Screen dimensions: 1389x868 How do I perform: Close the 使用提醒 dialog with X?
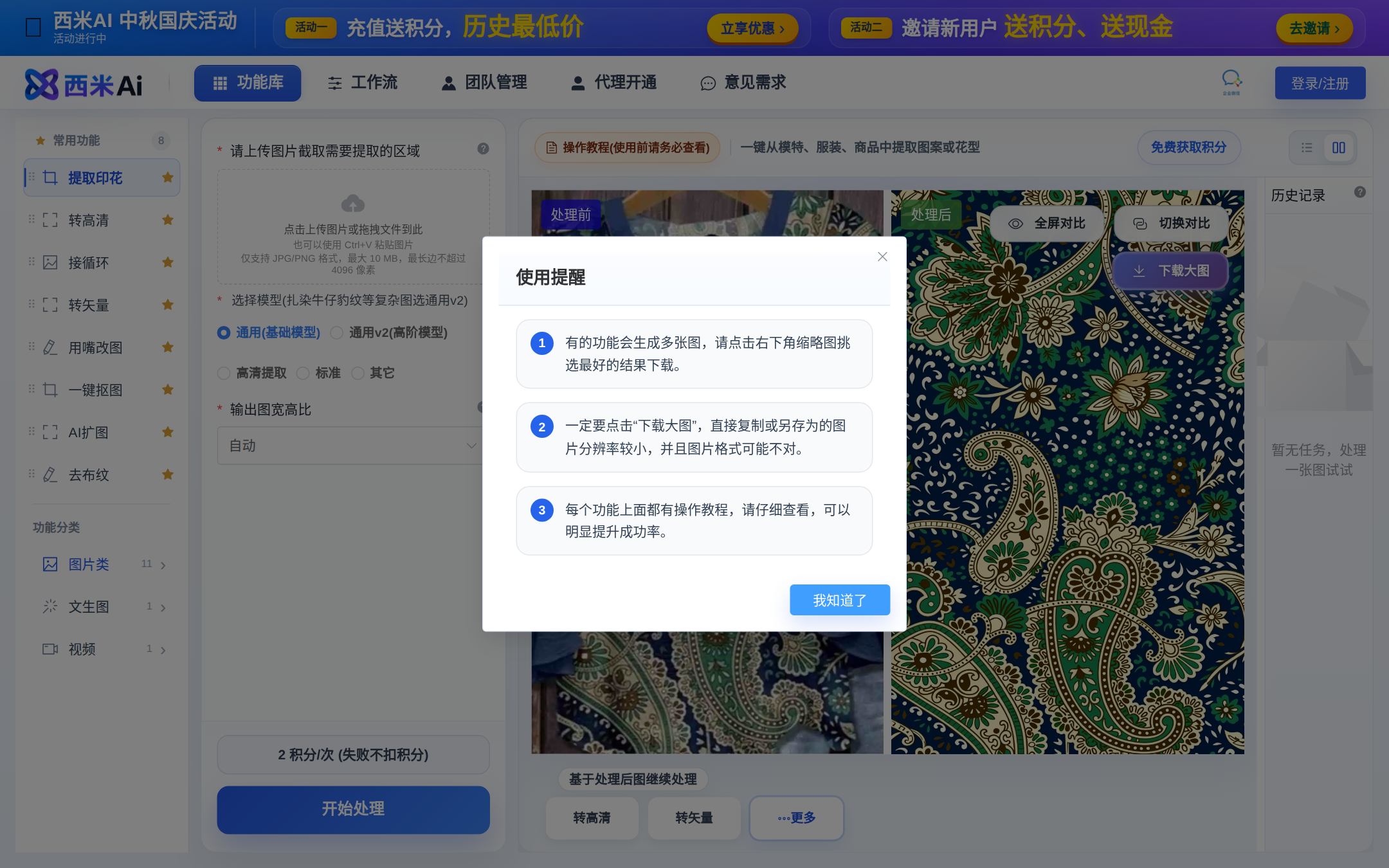pyautogui.click(x=882, y=257)
